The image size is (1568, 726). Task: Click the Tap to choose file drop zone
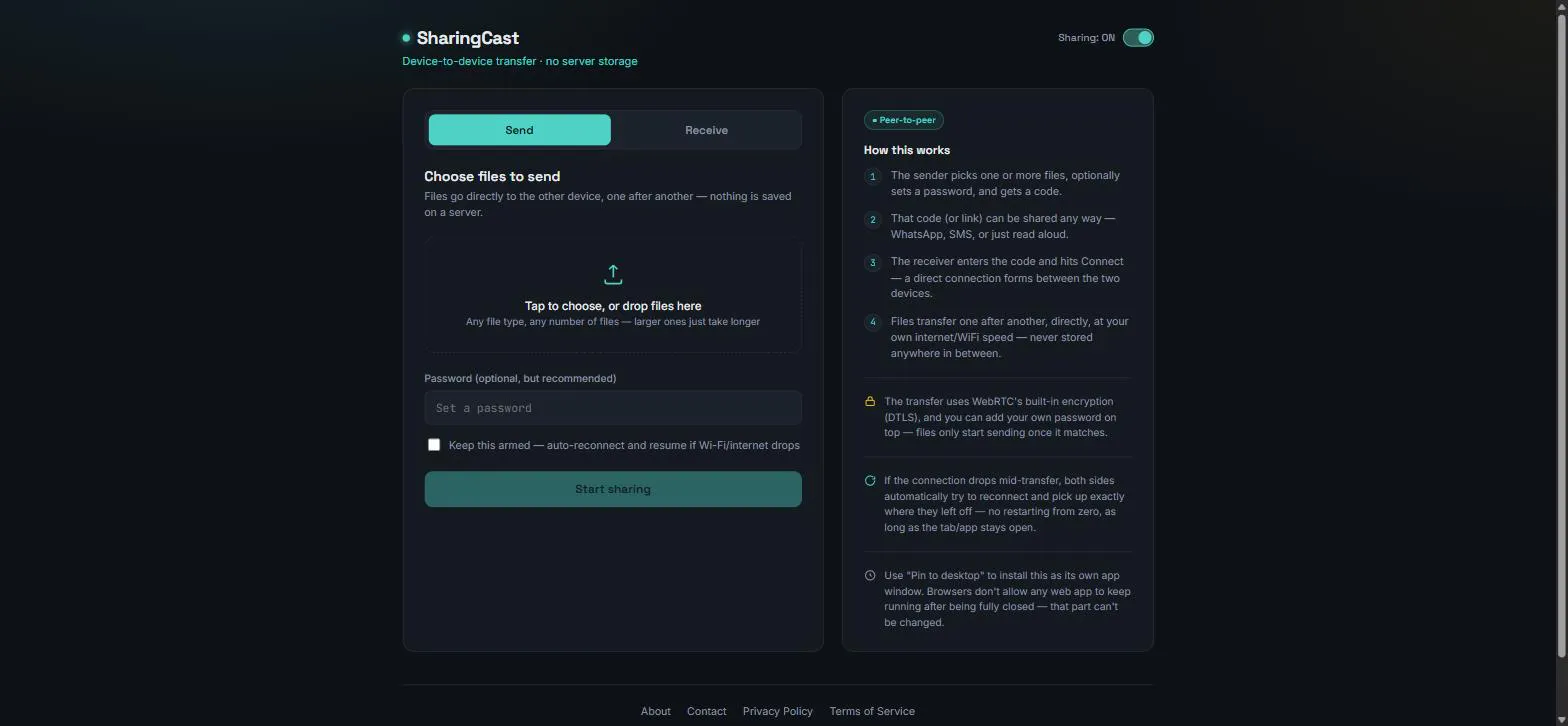[x=613, y=295]
